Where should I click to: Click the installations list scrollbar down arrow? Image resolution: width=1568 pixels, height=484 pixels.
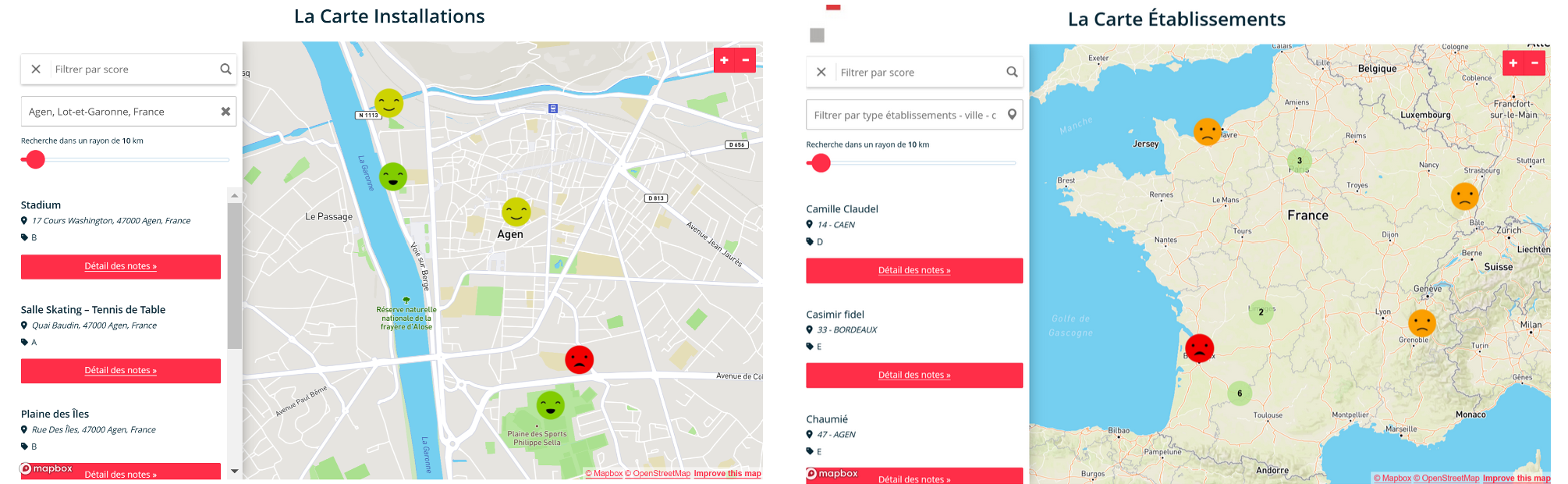[235, 471]
